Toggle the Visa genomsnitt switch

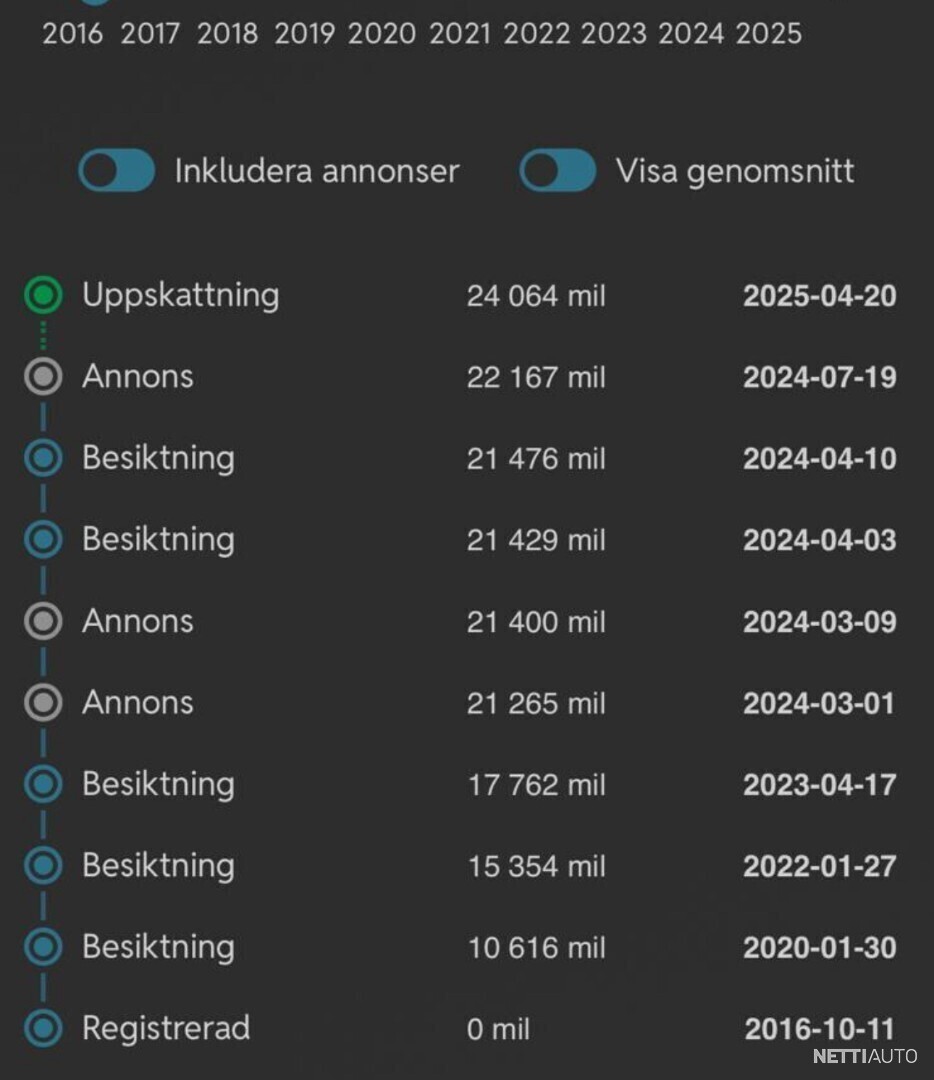(x=557, y=171)
